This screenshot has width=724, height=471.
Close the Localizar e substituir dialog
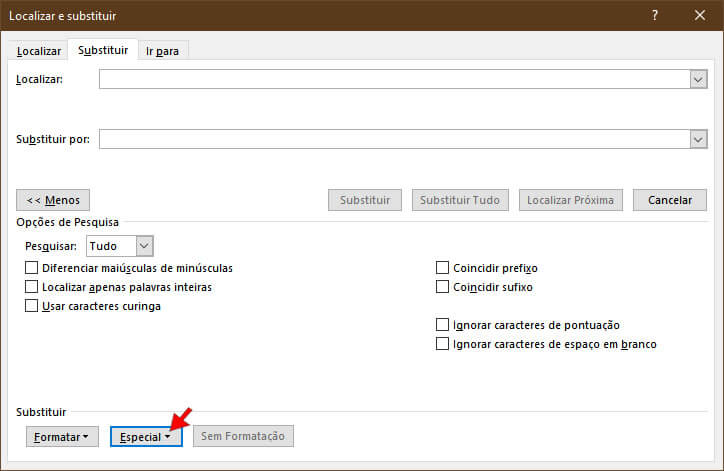[x=700, y=15]
